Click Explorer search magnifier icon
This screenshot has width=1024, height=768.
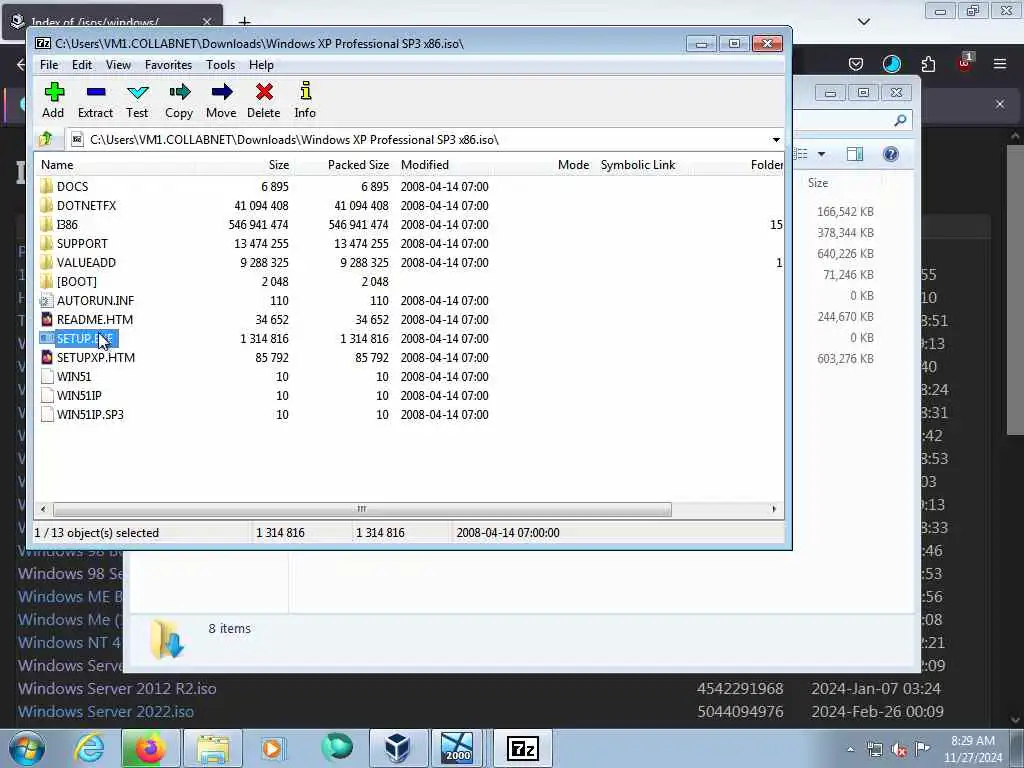(900, 120)
